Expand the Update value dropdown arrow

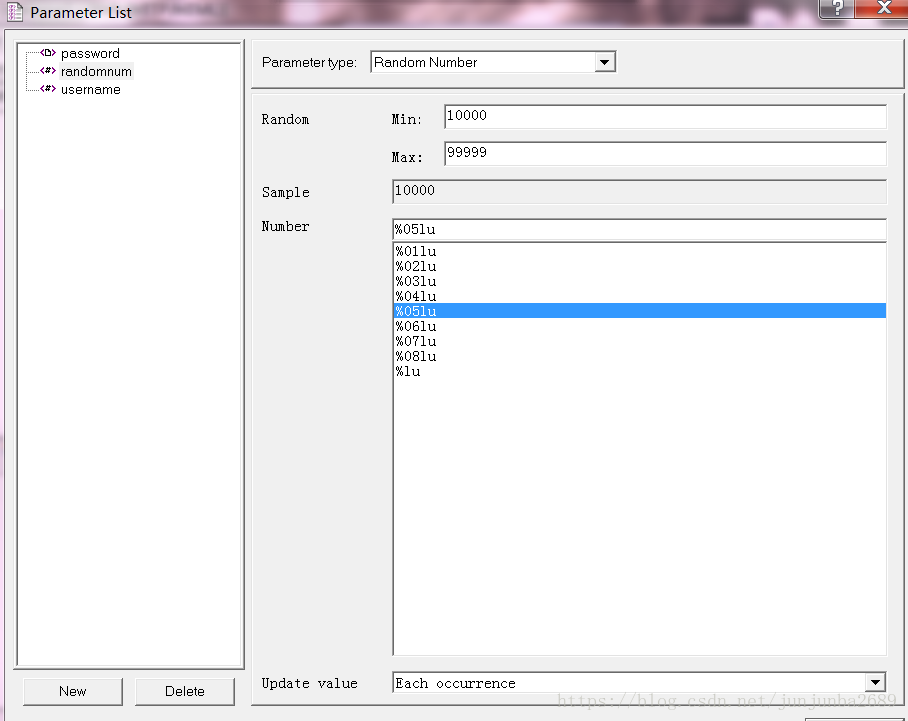click(875, 683)
